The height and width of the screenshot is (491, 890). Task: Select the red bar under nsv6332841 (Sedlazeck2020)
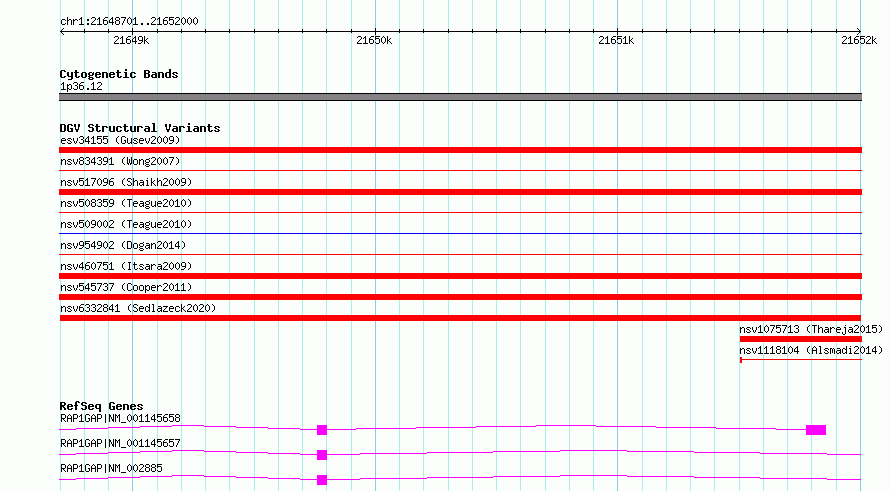point(460,318)
